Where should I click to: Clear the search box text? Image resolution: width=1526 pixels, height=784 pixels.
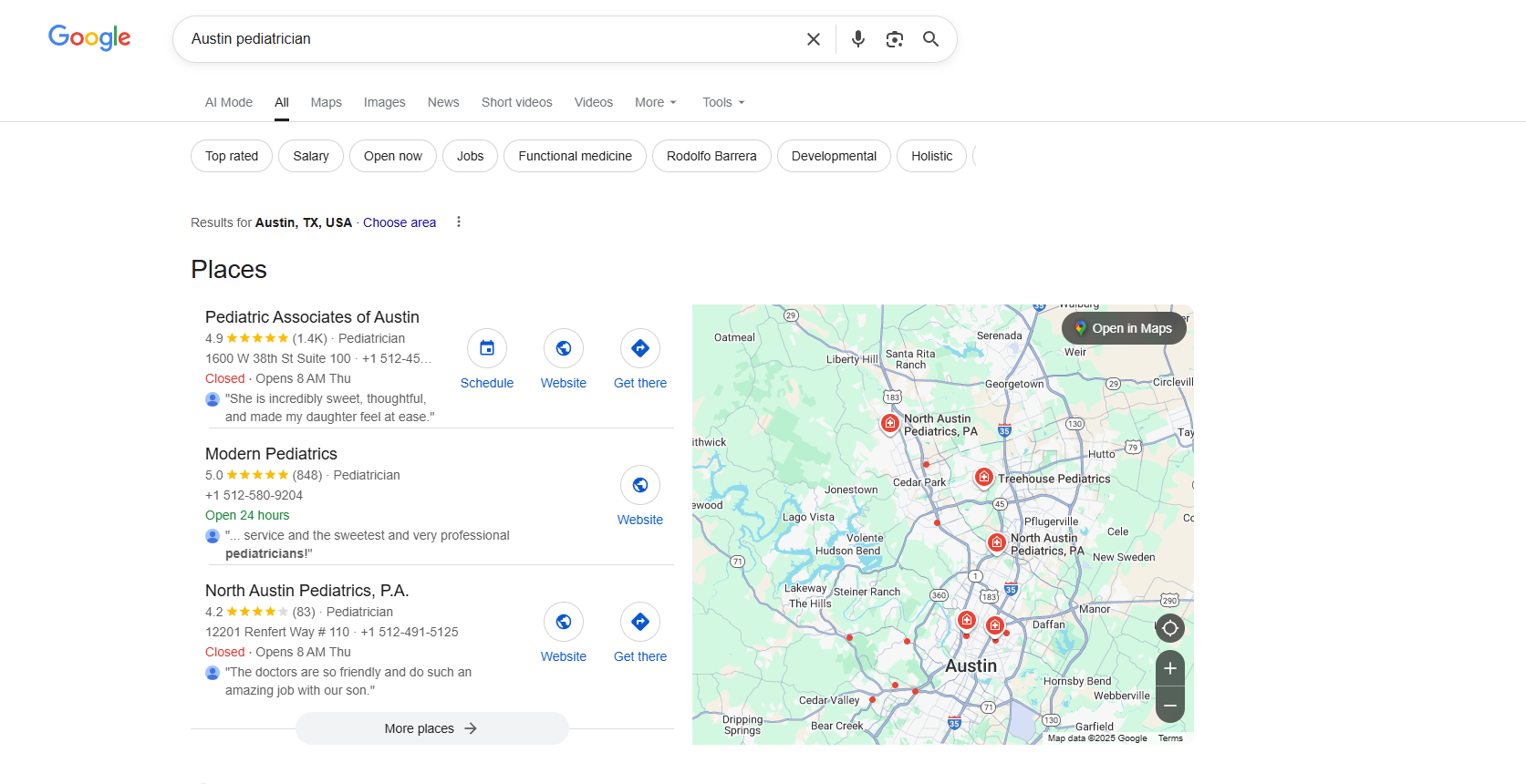[x=813, y=39]
